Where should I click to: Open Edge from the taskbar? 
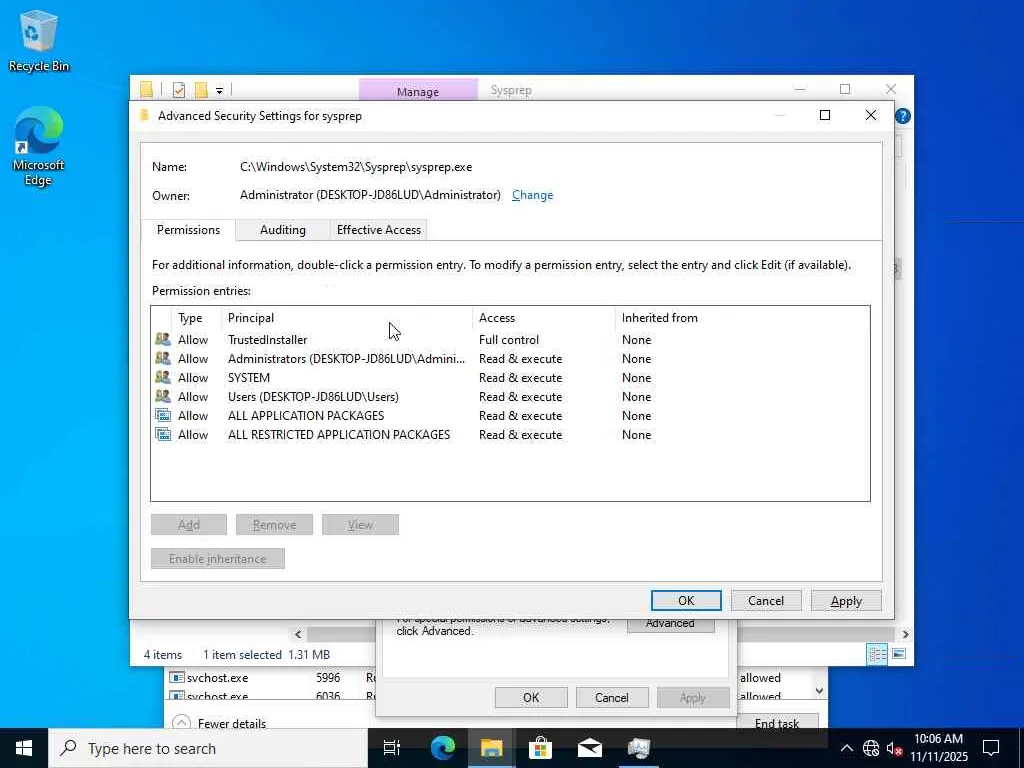pos(442,748)
